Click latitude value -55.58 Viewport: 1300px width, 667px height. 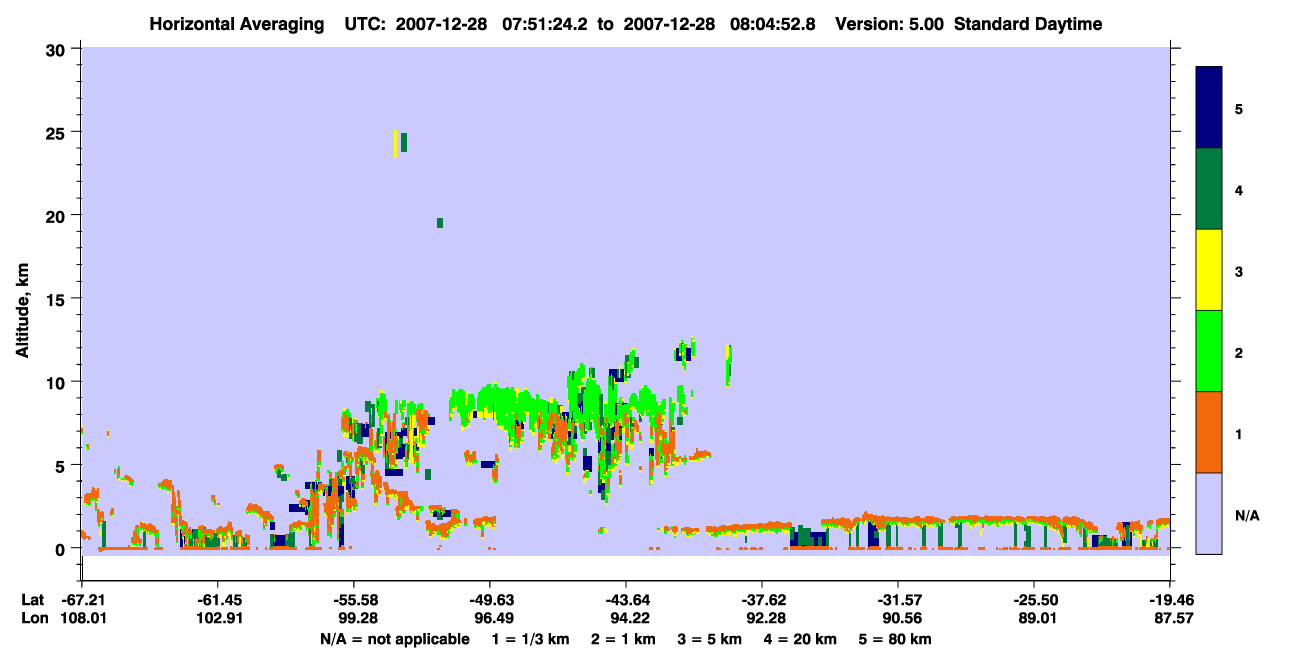click(x=354, y=600)
